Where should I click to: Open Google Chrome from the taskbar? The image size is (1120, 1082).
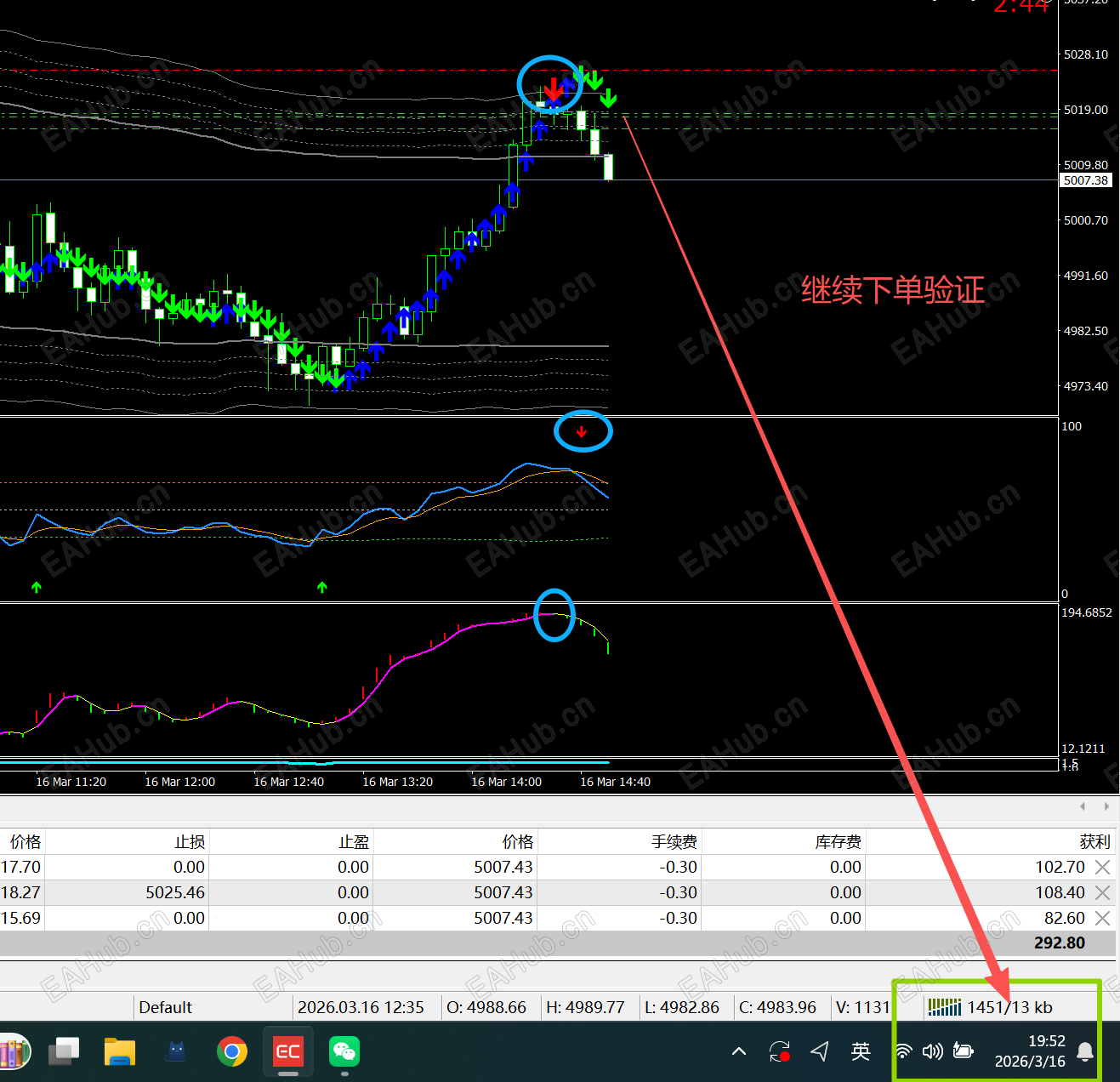[231, 1051]
